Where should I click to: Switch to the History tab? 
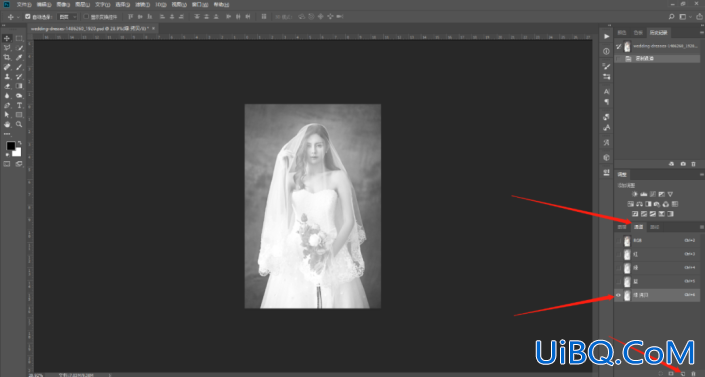[658, 32]
